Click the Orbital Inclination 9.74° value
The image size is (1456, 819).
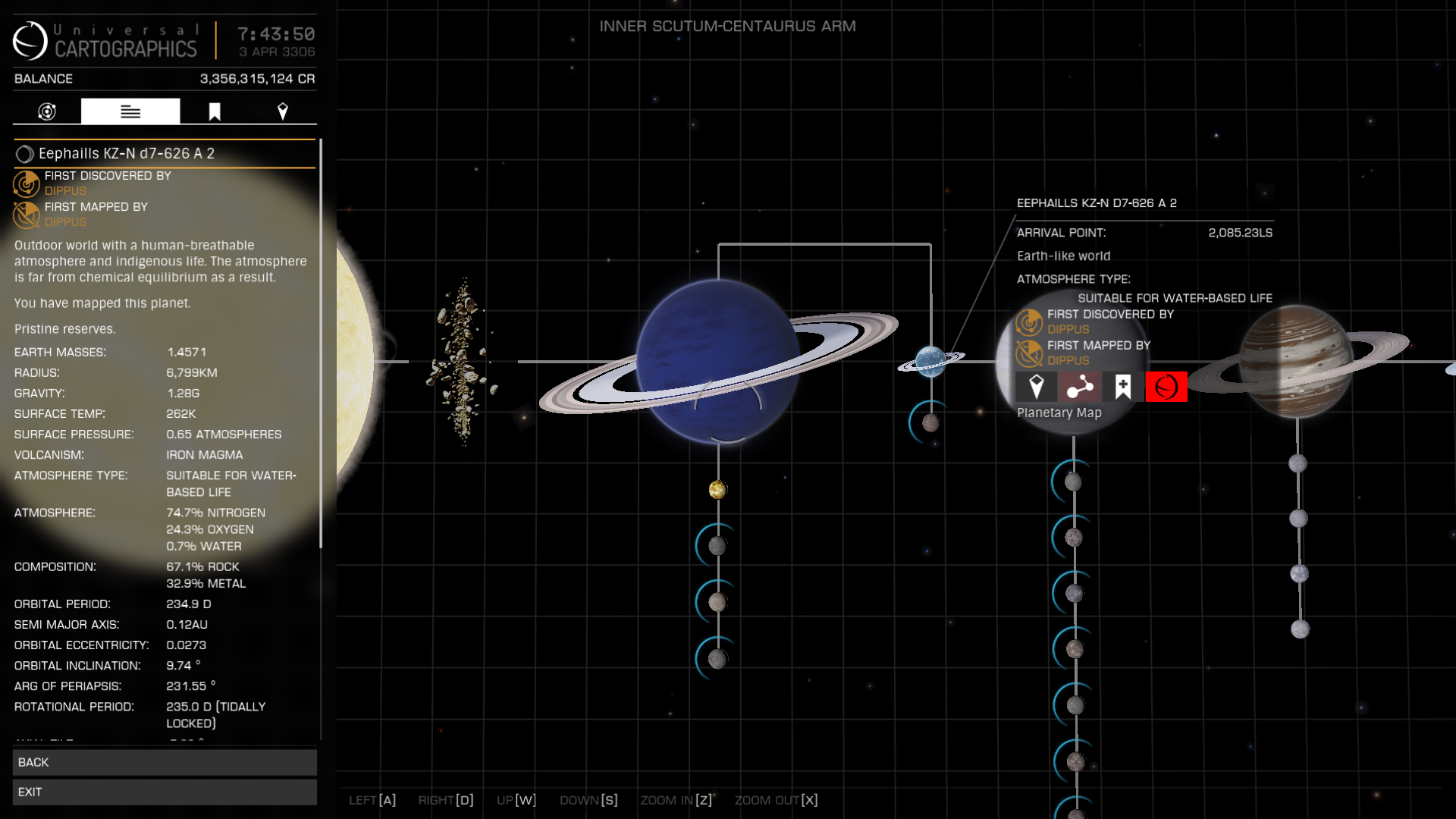tap(184, 666)
